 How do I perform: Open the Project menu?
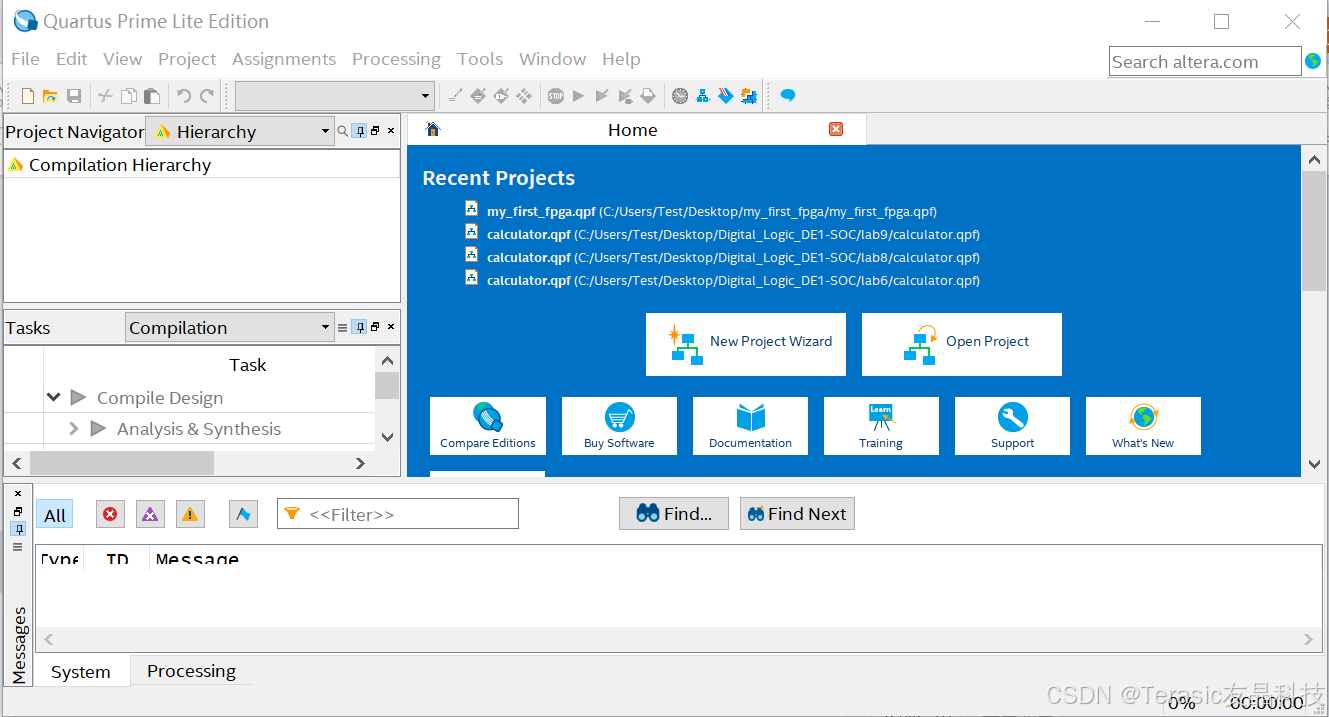click(x=187, y=59)
